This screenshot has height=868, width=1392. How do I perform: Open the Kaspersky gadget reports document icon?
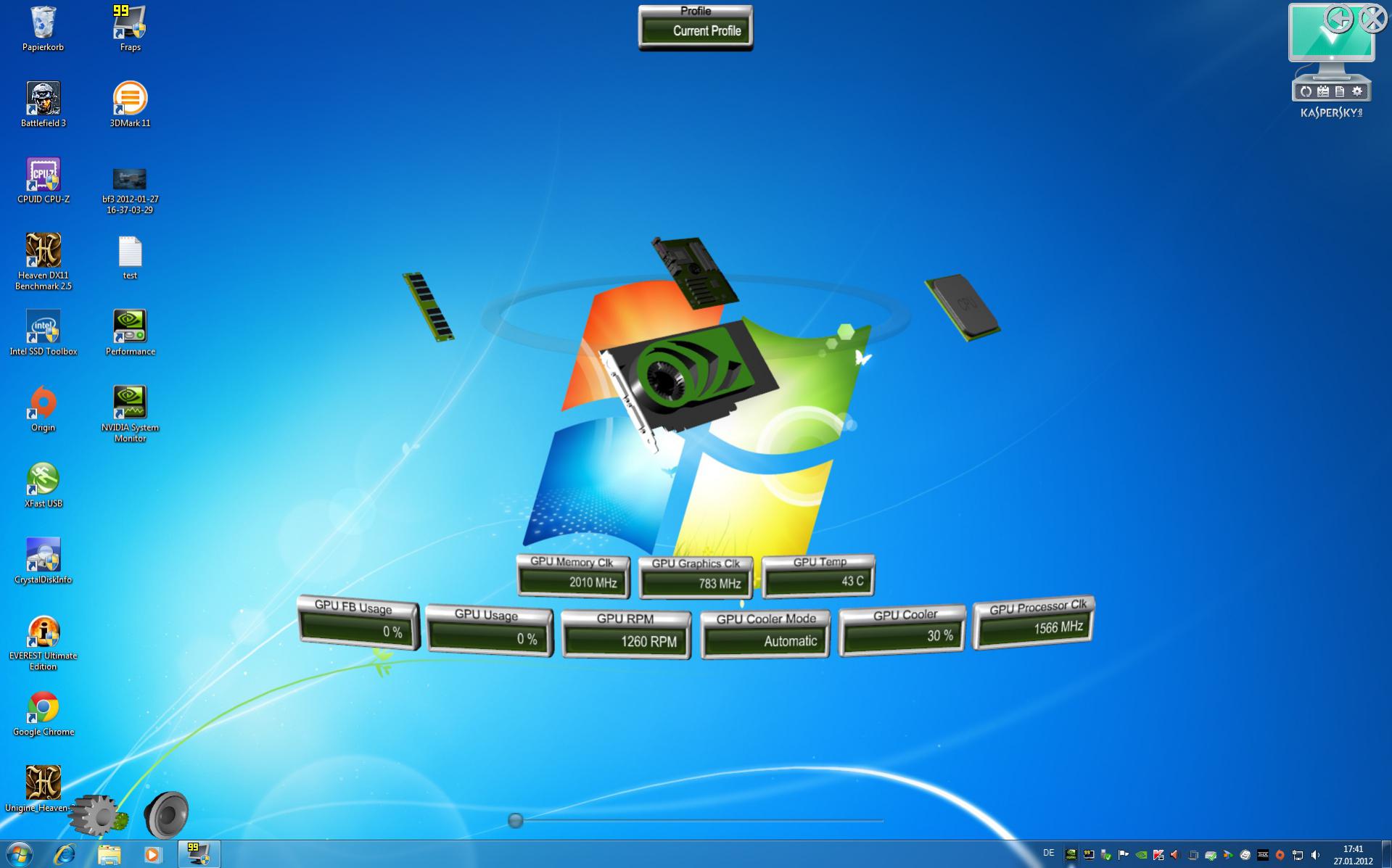[x=1340, y=91]
